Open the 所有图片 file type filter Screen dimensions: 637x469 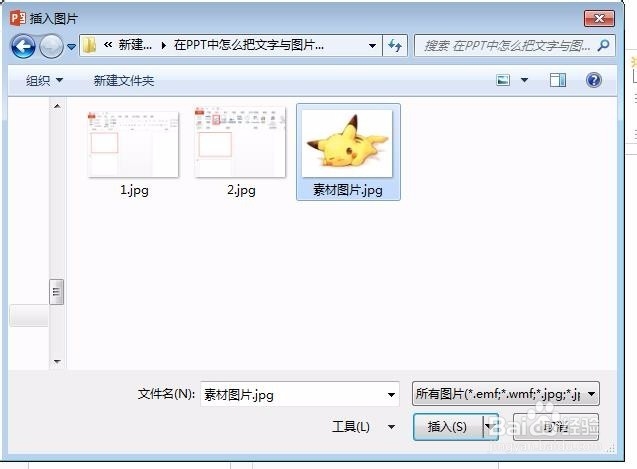pos(506,393)
